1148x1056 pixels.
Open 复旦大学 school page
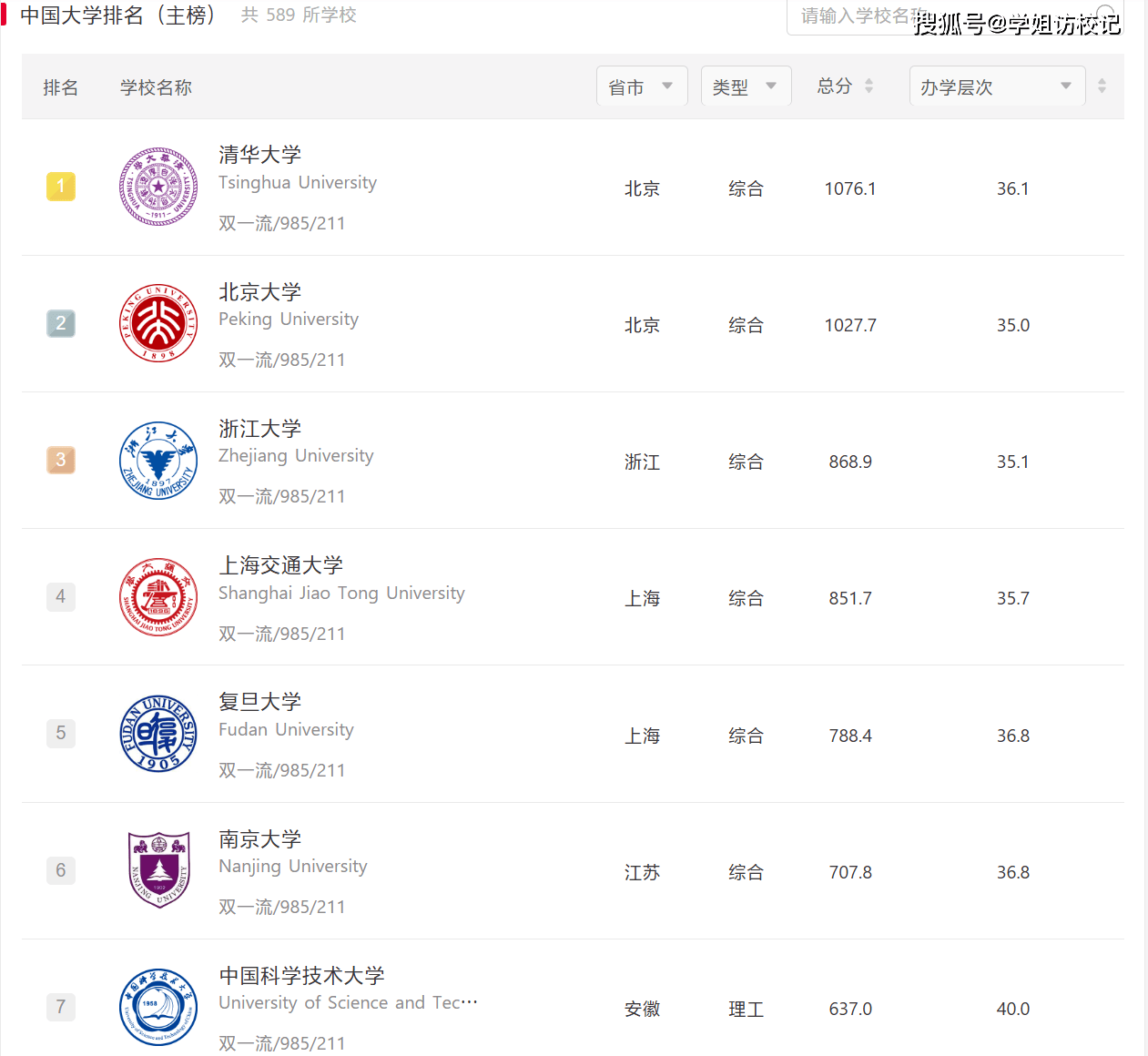pos(259,702)
